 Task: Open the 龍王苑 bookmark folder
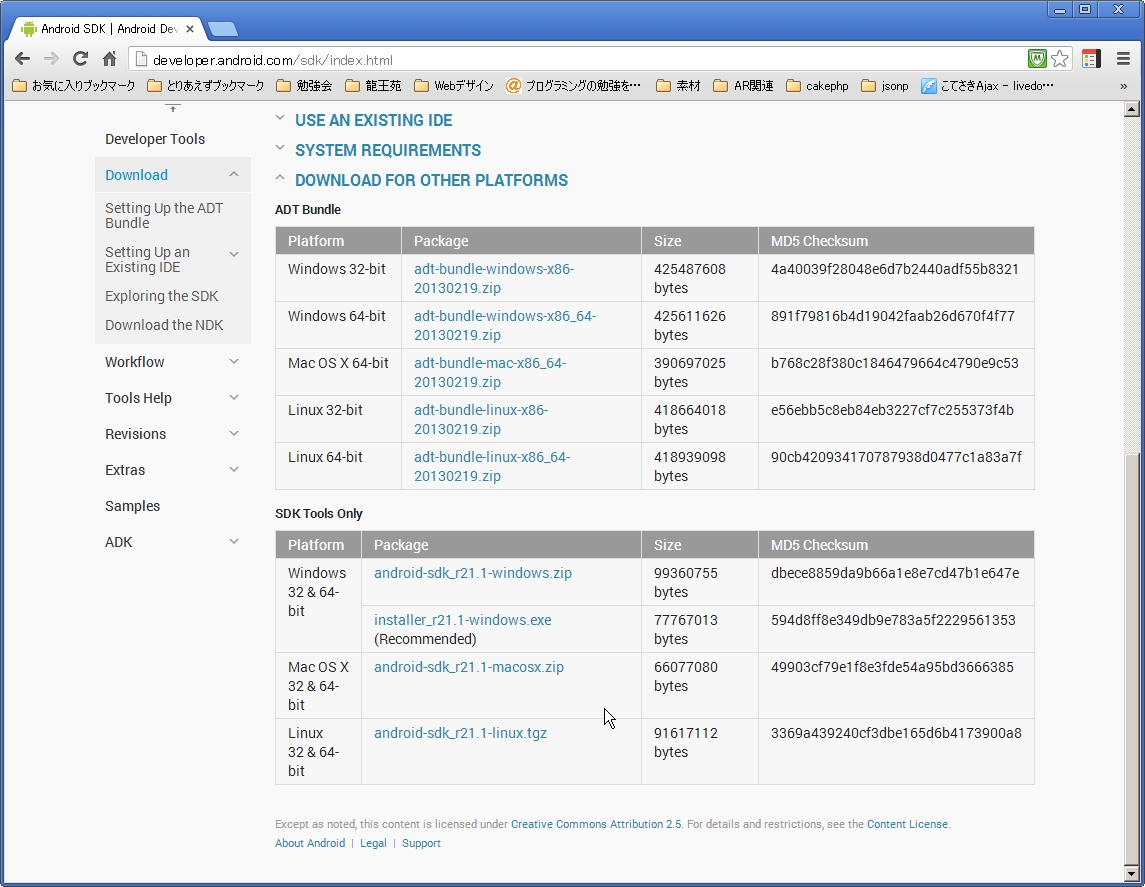(x=373, y=86)
